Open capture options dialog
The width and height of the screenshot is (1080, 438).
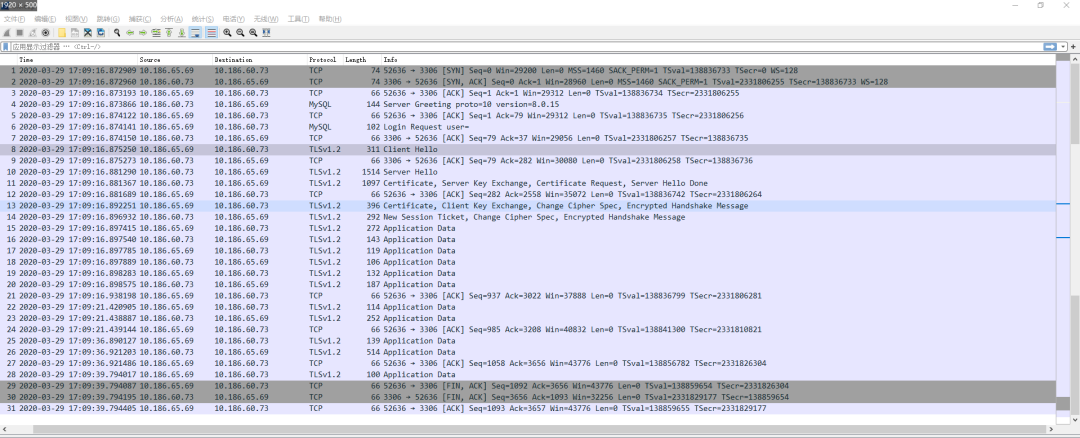coord(45,32)
